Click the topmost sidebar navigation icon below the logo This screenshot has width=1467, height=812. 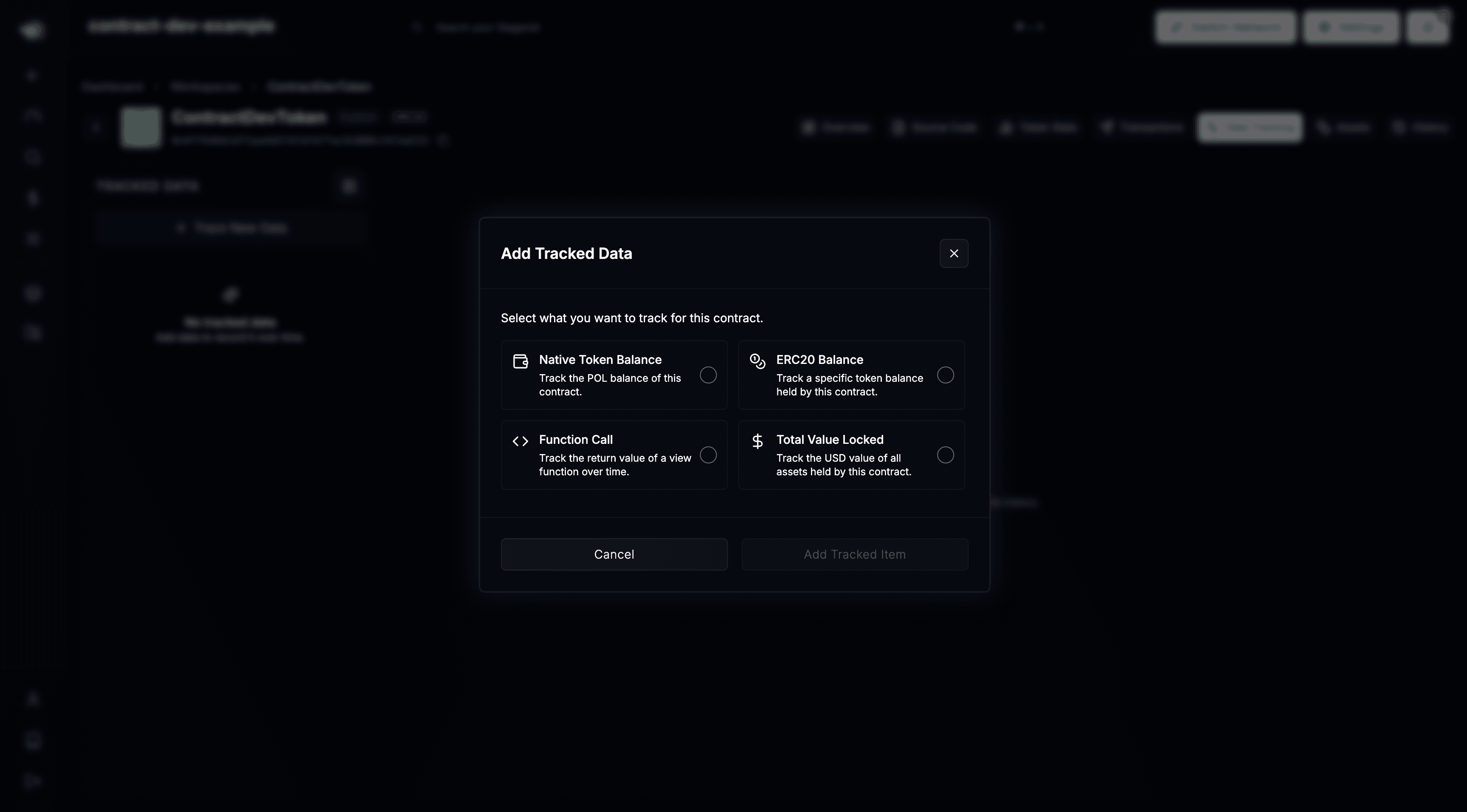(32, 74)
